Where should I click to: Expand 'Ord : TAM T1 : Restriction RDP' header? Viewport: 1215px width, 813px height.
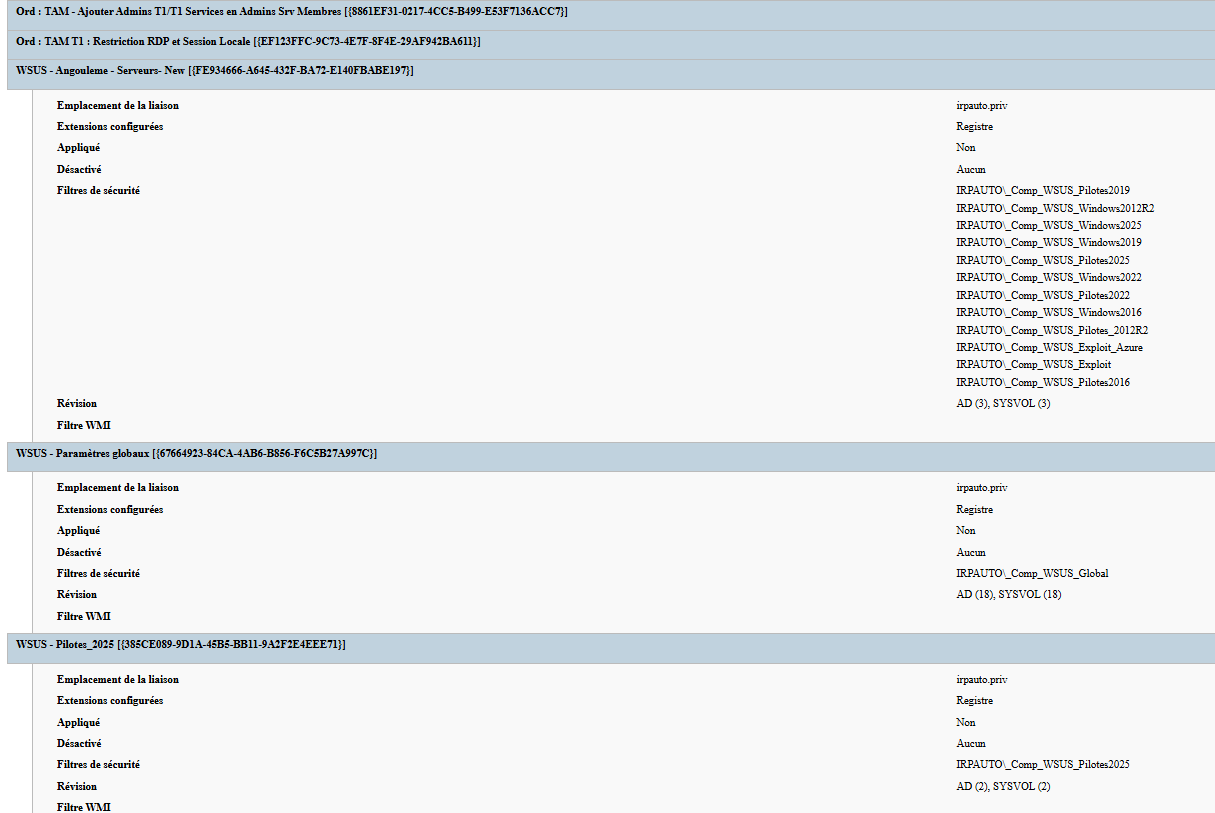[611, 45]
